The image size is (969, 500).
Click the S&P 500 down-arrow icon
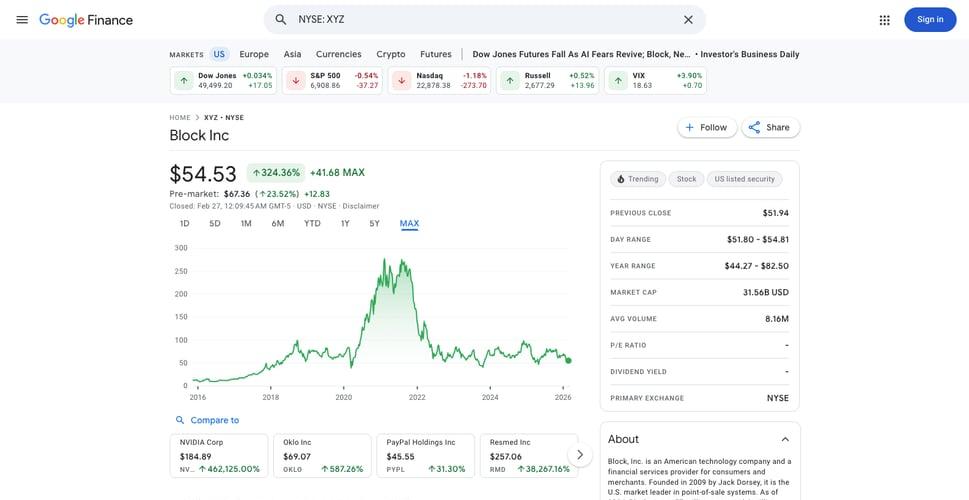pyautogui.click(x=296, y=80)
